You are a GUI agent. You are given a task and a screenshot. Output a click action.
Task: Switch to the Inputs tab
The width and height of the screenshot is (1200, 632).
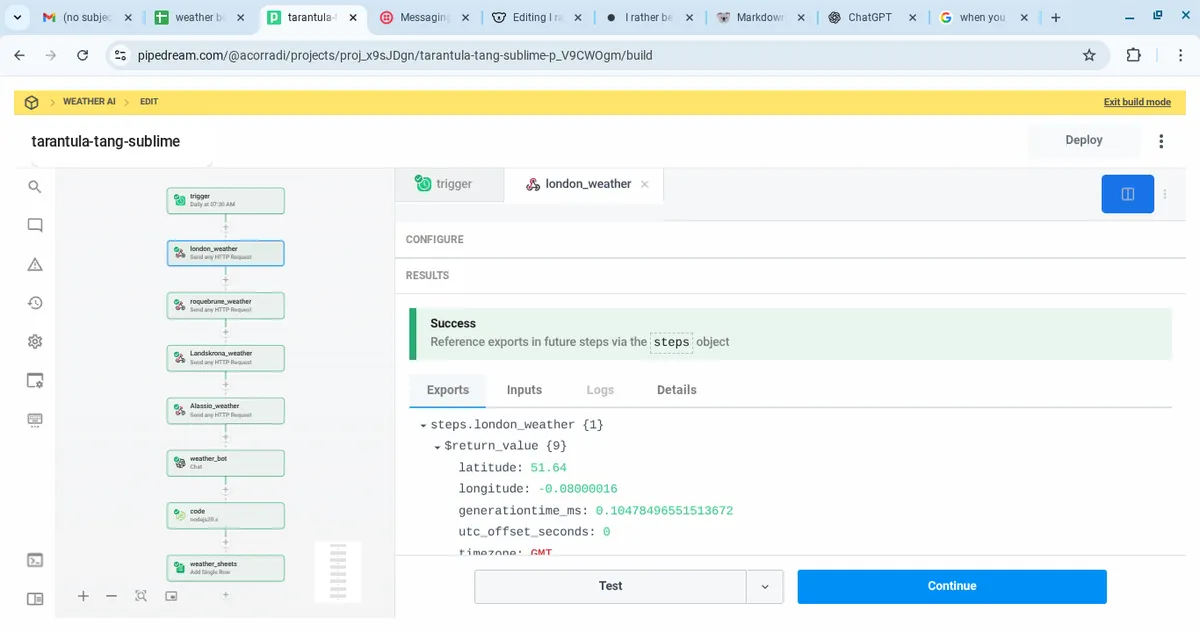click(x=524, y=390)
